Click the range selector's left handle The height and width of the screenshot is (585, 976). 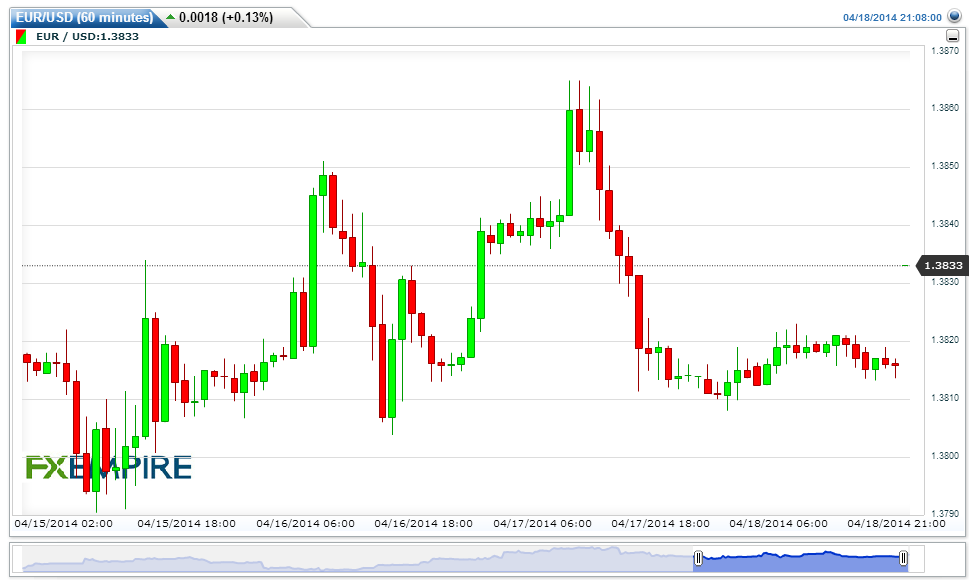pos(698,558)
